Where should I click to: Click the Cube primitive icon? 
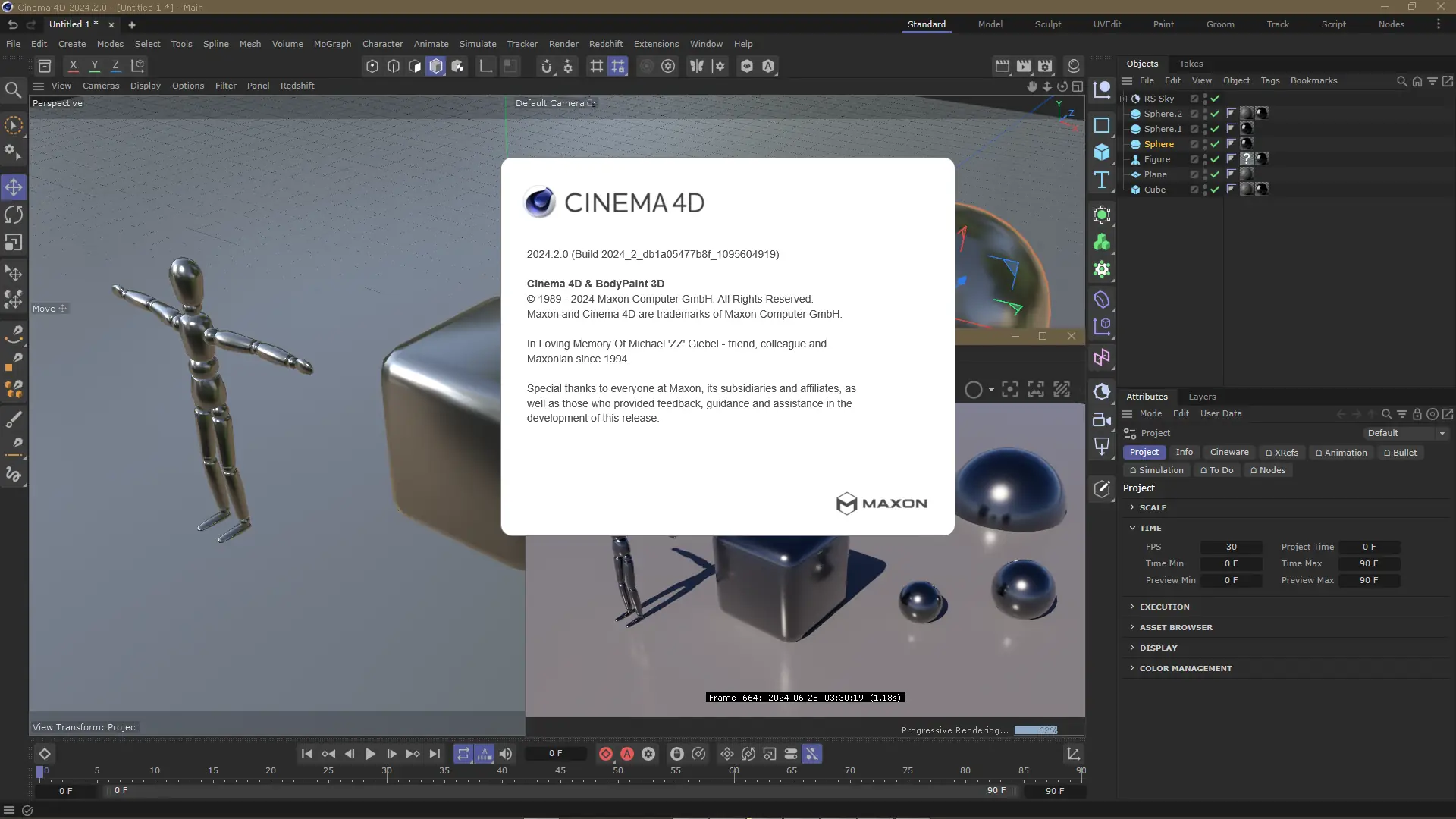point(1102,152)
